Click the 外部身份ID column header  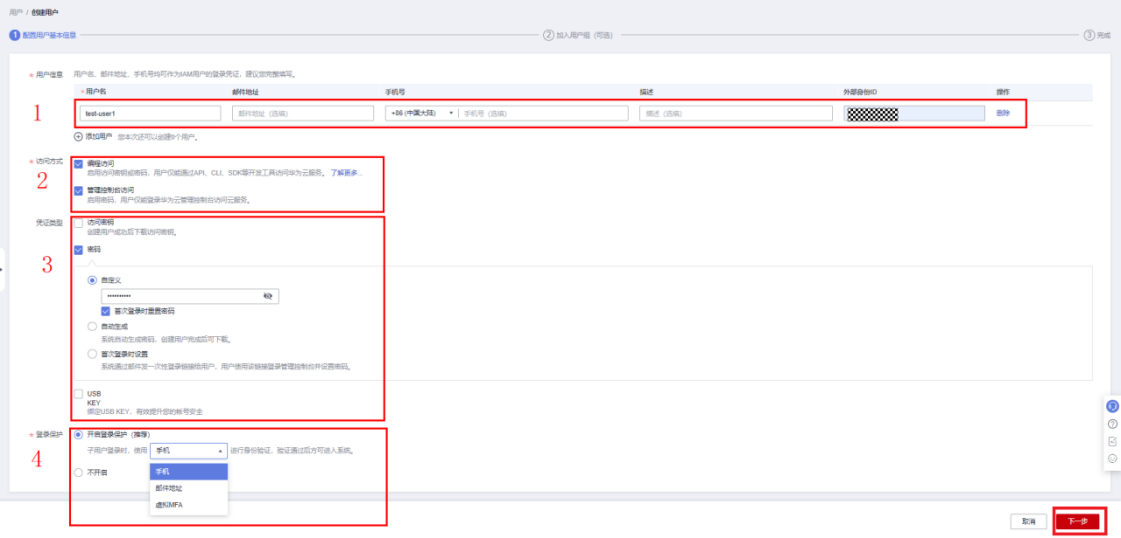coord(860,91)
